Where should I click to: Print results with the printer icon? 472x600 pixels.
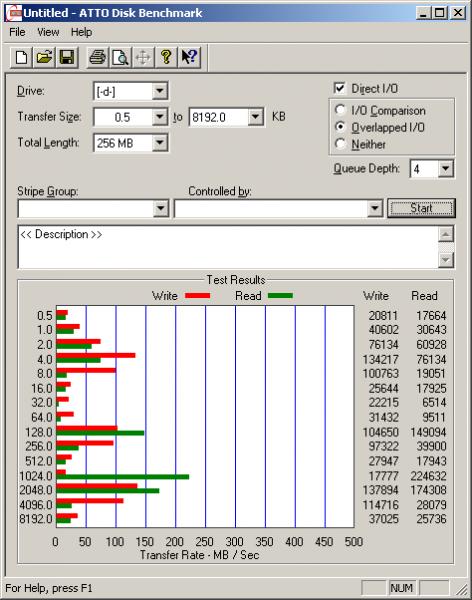[98, 57]
